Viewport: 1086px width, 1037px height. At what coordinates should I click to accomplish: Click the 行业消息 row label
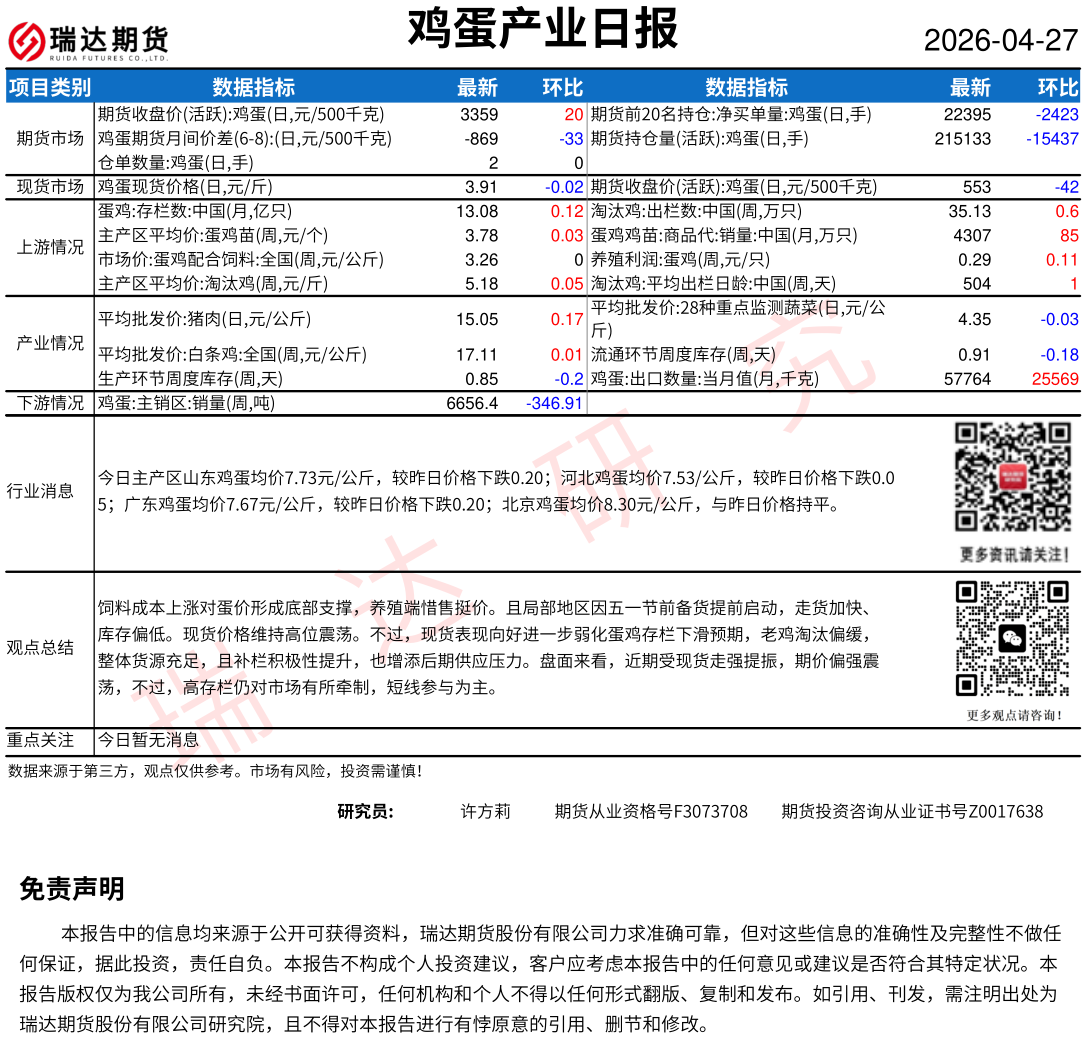coord(40,491)
